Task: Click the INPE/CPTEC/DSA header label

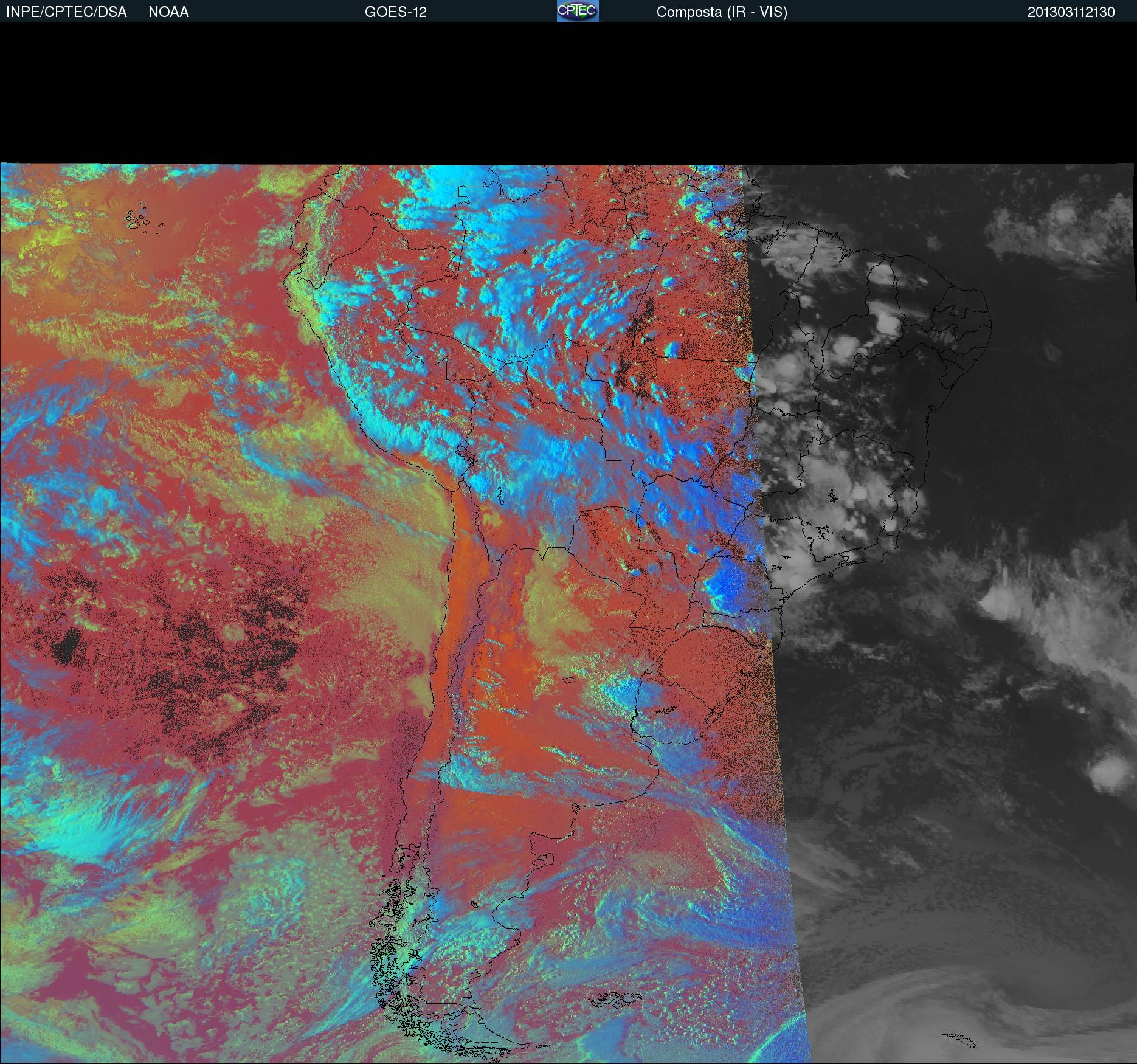Action: (66, 12)
